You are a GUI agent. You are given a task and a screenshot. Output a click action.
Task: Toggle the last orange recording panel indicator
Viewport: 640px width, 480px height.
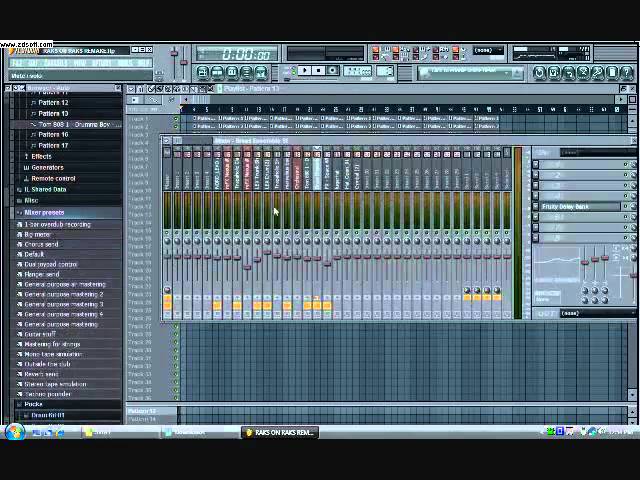tap(456, 50)
